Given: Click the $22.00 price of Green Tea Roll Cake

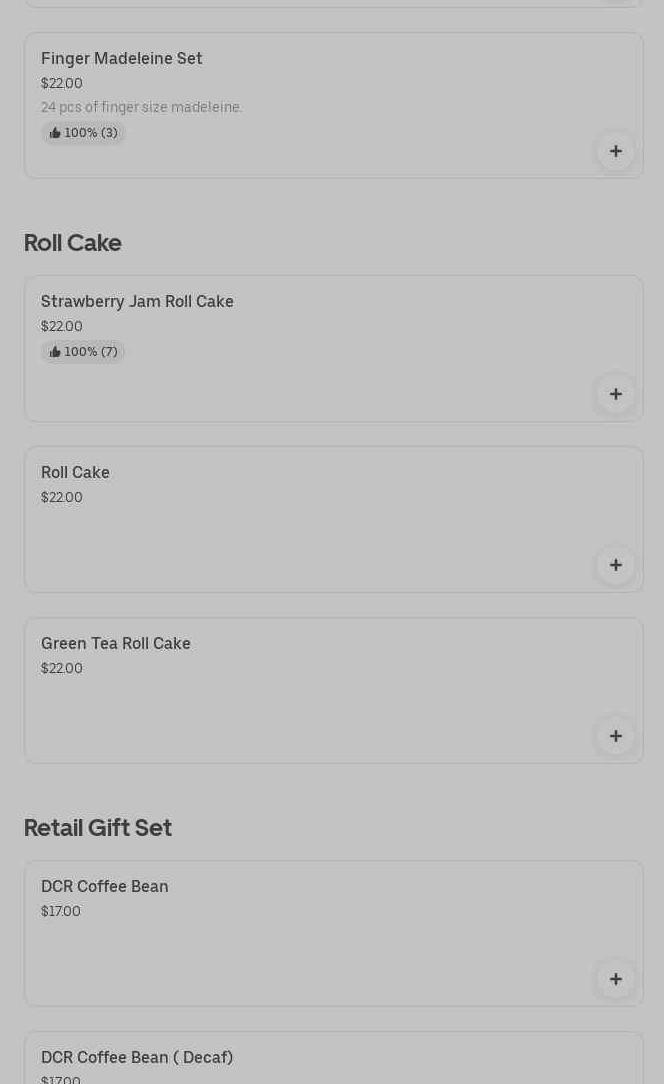Looking at the screenshot, I should (62, 668).
